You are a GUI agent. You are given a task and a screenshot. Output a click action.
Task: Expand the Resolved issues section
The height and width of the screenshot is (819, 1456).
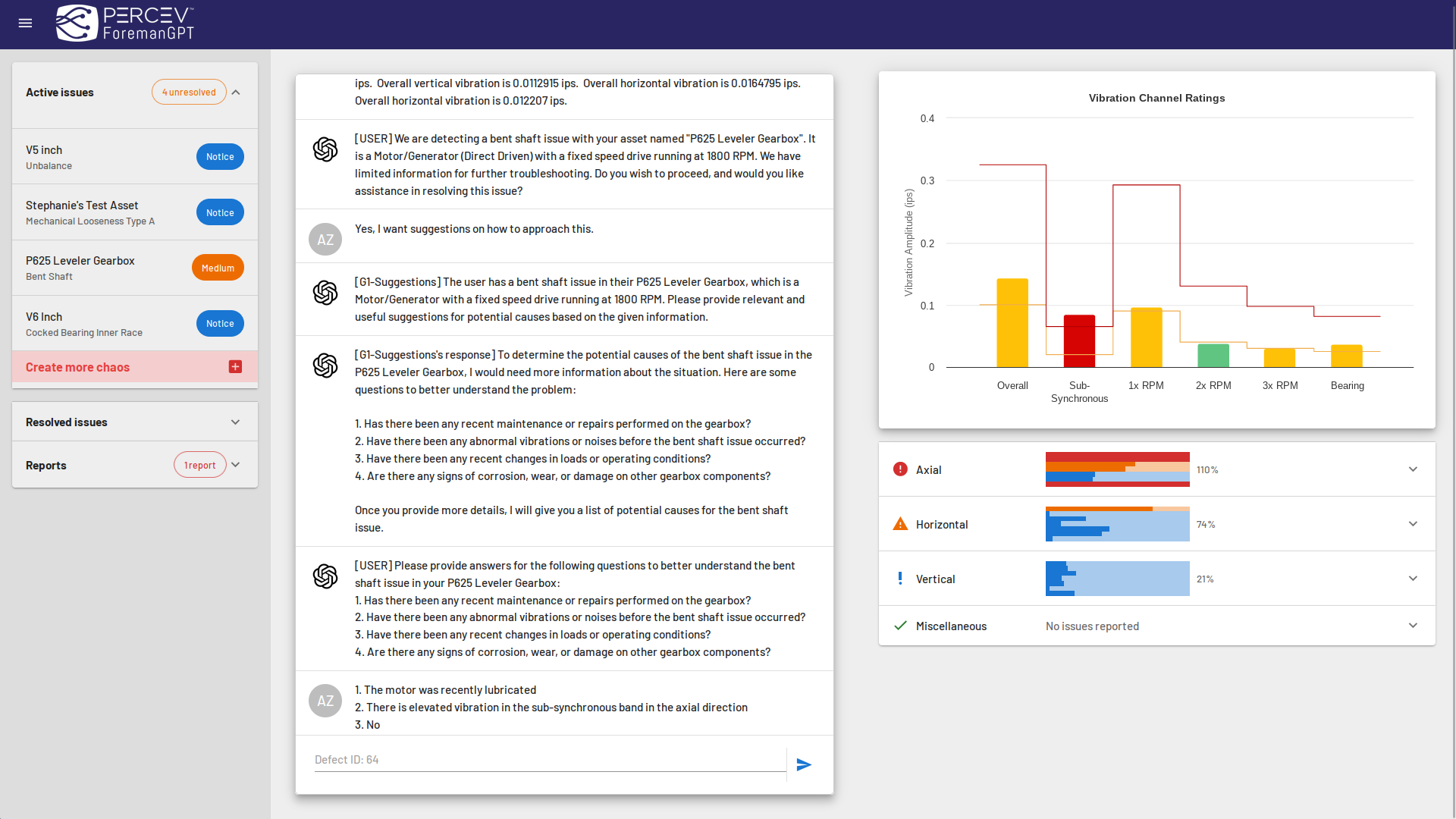coord(235,422)
